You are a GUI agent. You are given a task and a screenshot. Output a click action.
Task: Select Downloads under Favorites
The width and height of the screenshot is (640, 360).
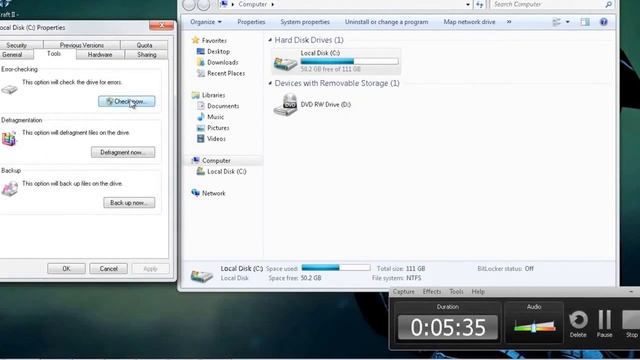[222, 62]
